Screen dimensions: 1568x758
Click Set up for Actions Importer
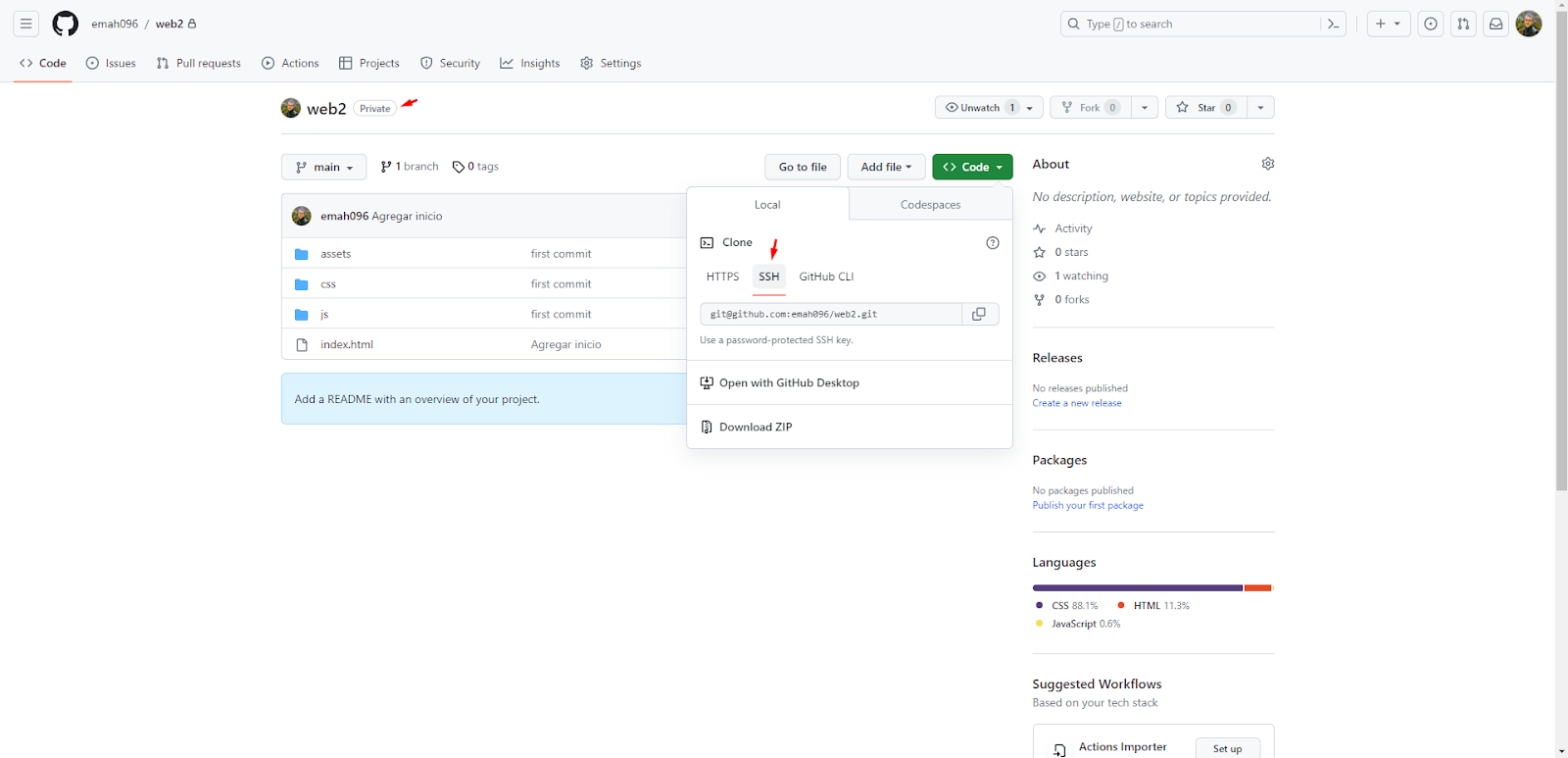click(1227, 748)
